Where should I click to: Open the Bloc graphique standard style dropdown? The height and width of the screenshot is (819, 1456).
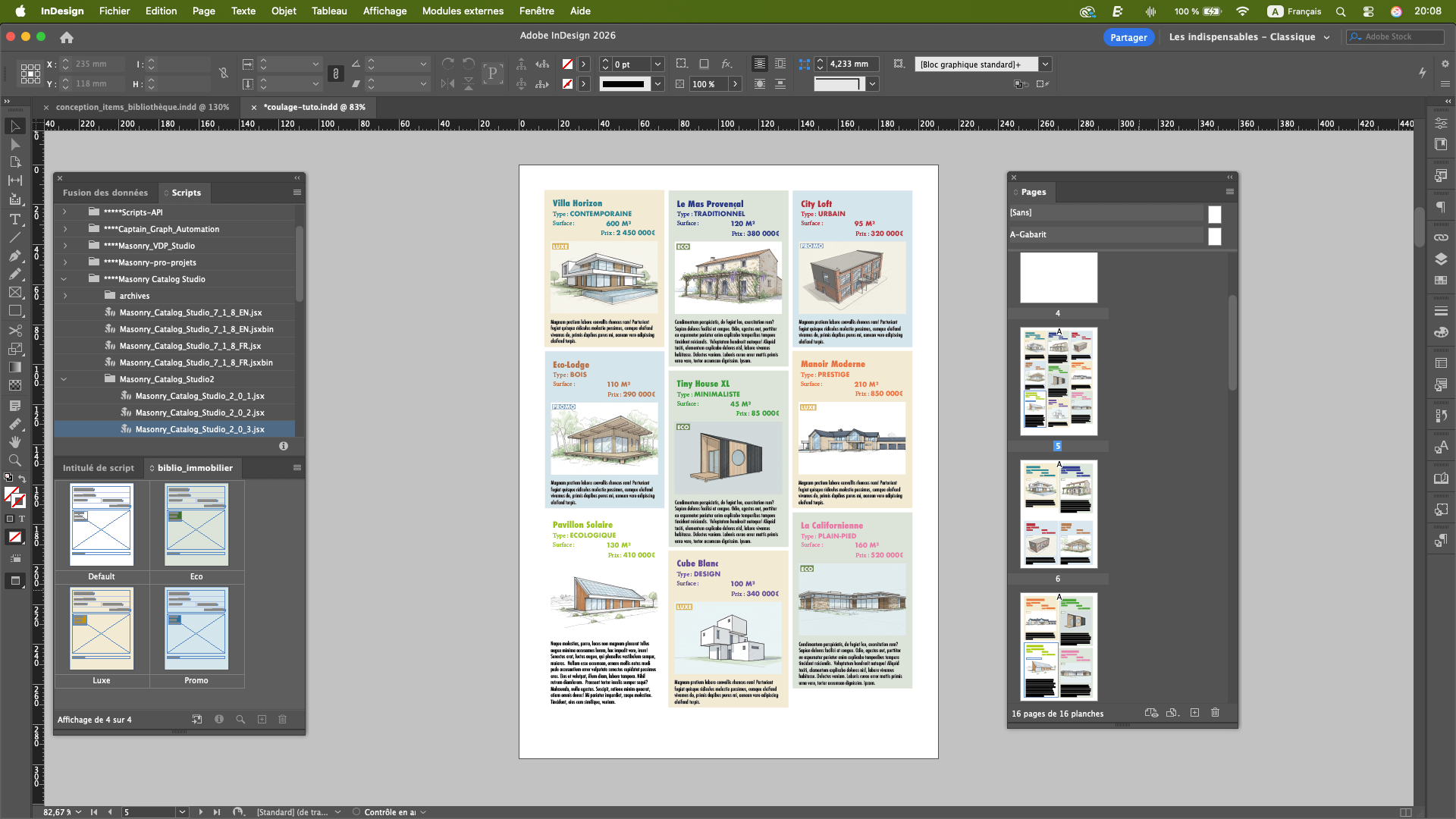(1045, 64)
